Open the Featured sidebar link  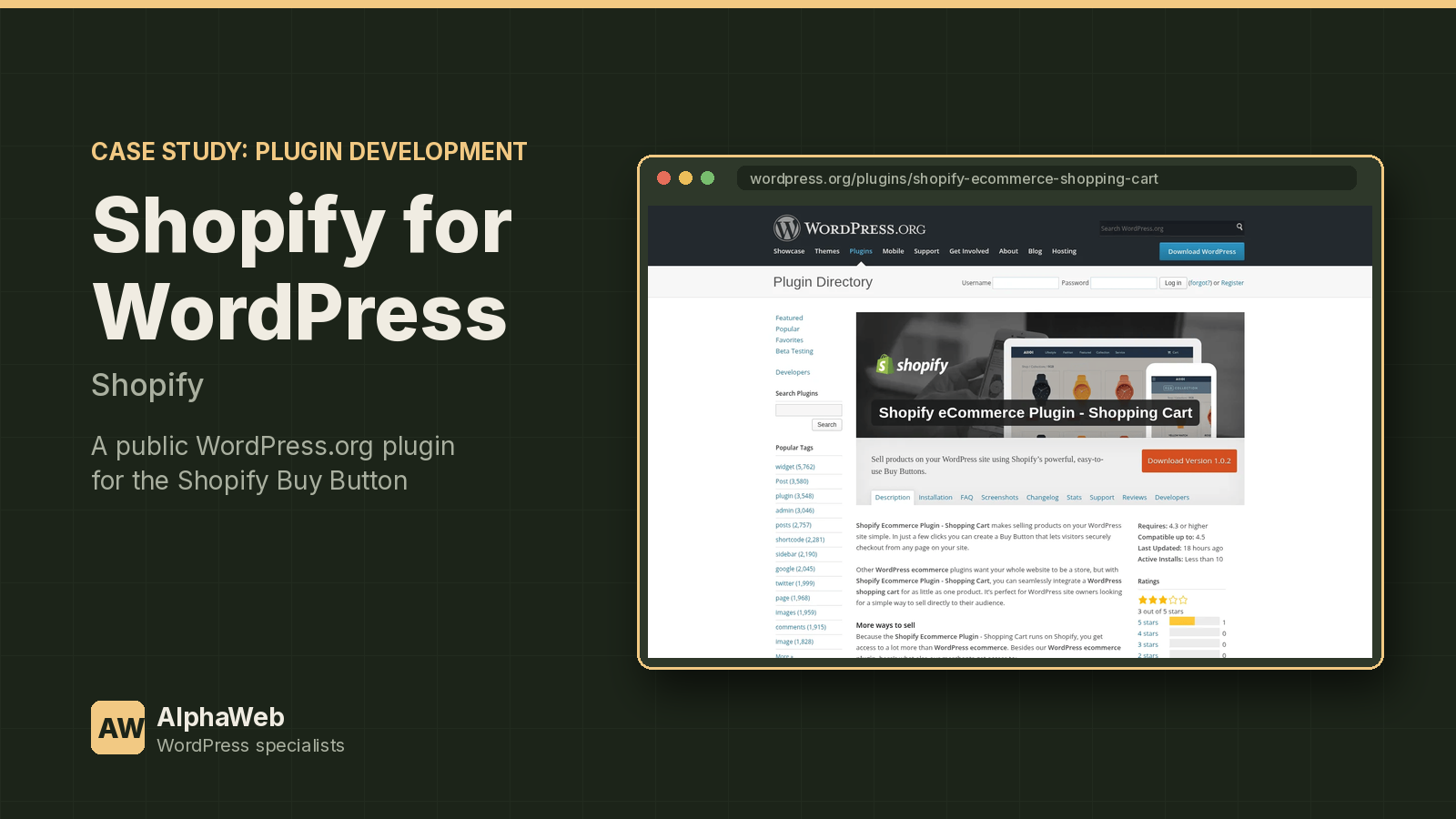(x=789, y=318)
